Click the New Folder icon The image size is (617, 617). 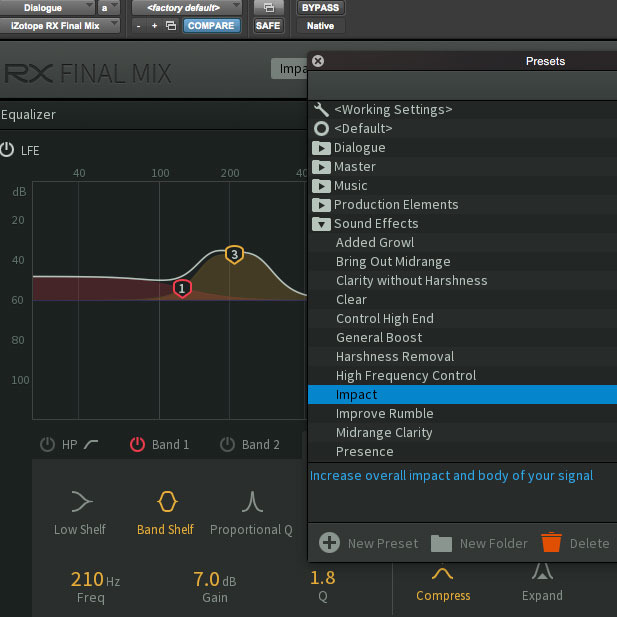click(441, 543)
